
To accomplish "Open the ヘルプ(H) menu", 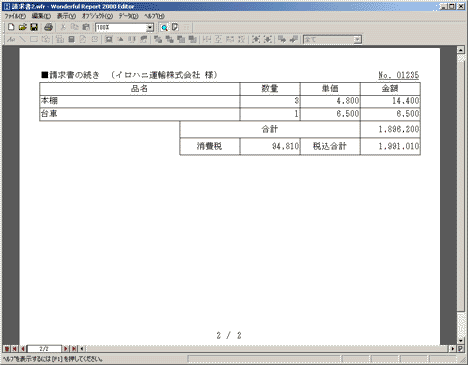I will (x=154, y=16).
